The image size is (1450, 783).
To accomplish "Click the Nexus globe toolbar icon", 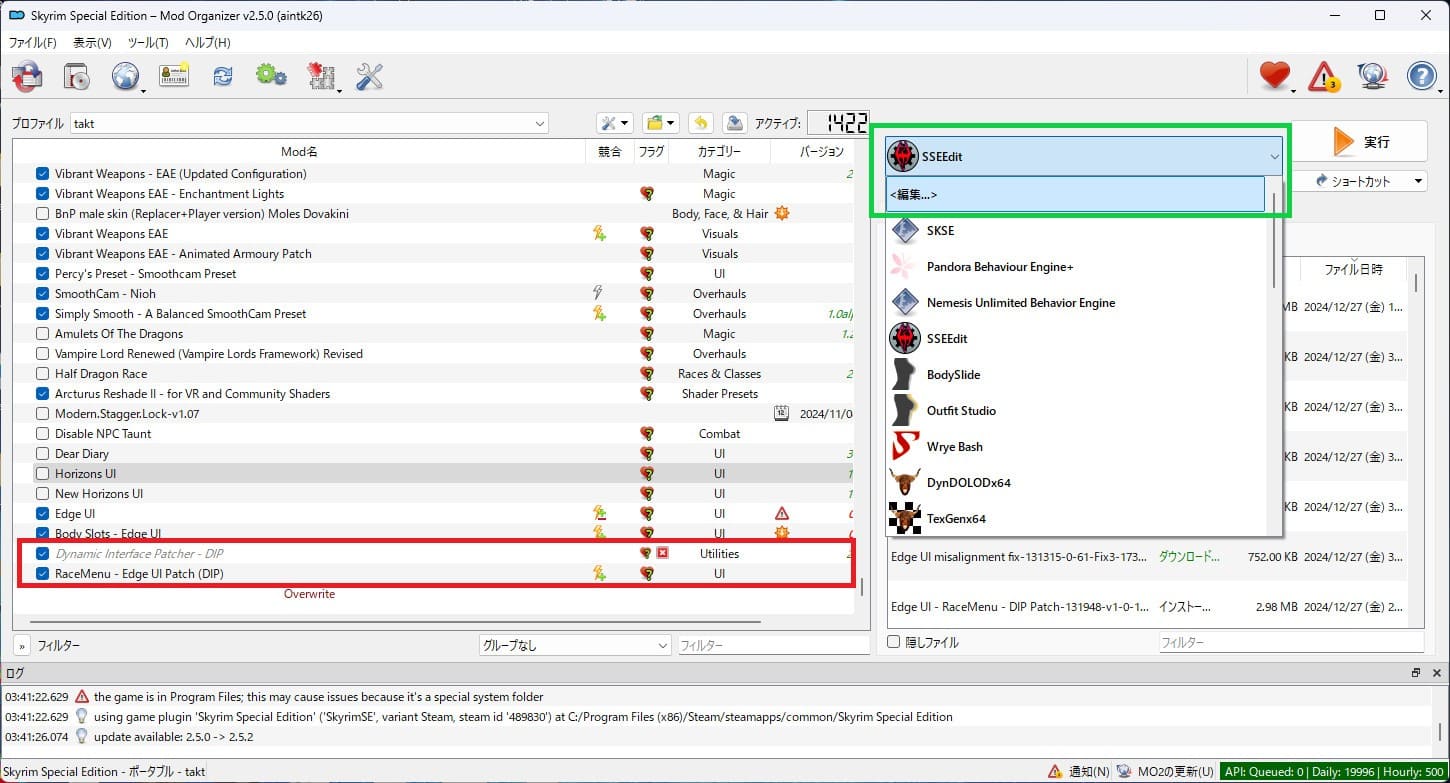I will coord(125,76).
